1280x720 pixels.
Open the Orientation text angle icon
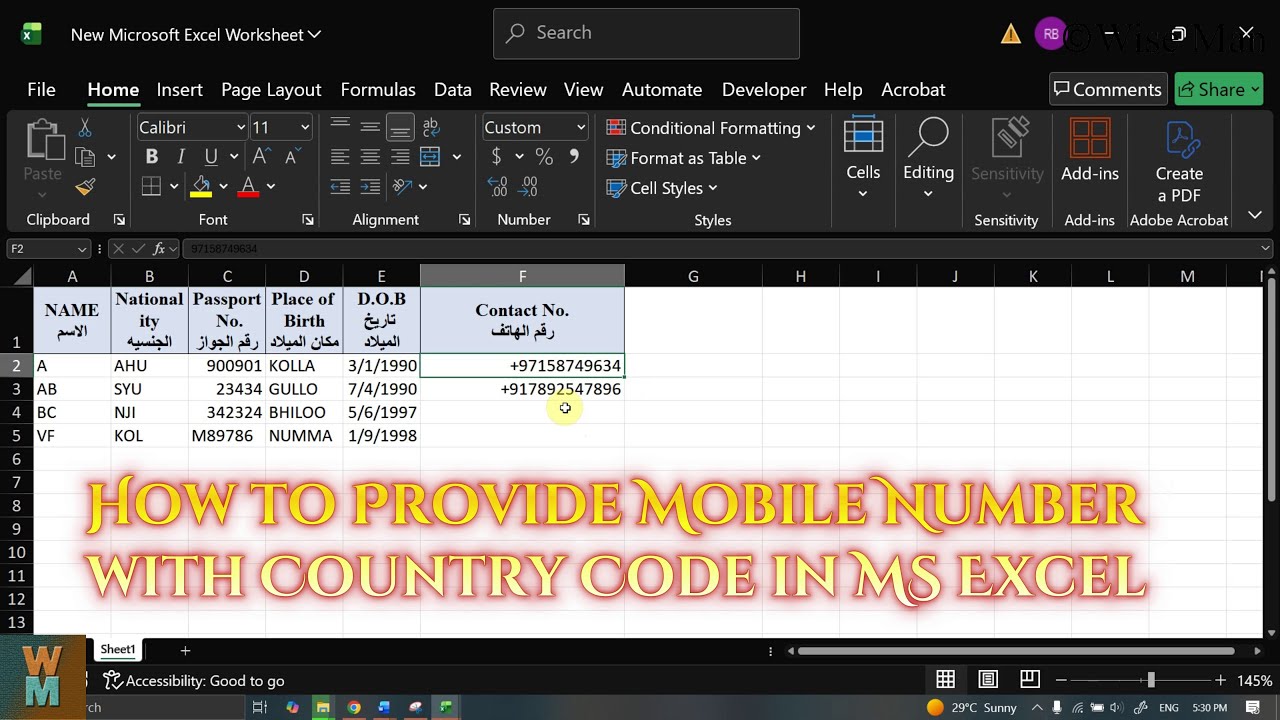click(x=402, y=186)
